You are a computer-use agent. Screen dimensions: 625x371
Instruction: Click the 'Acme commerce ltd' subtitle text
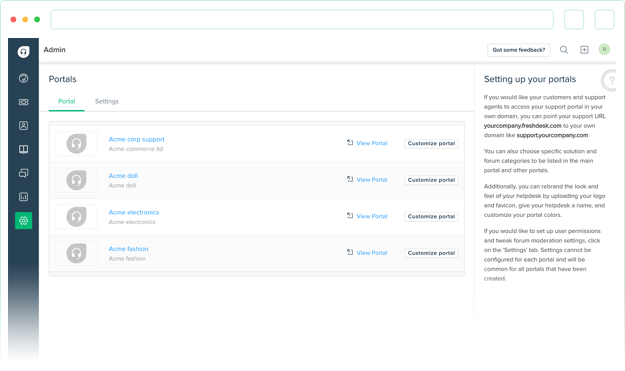136,149
